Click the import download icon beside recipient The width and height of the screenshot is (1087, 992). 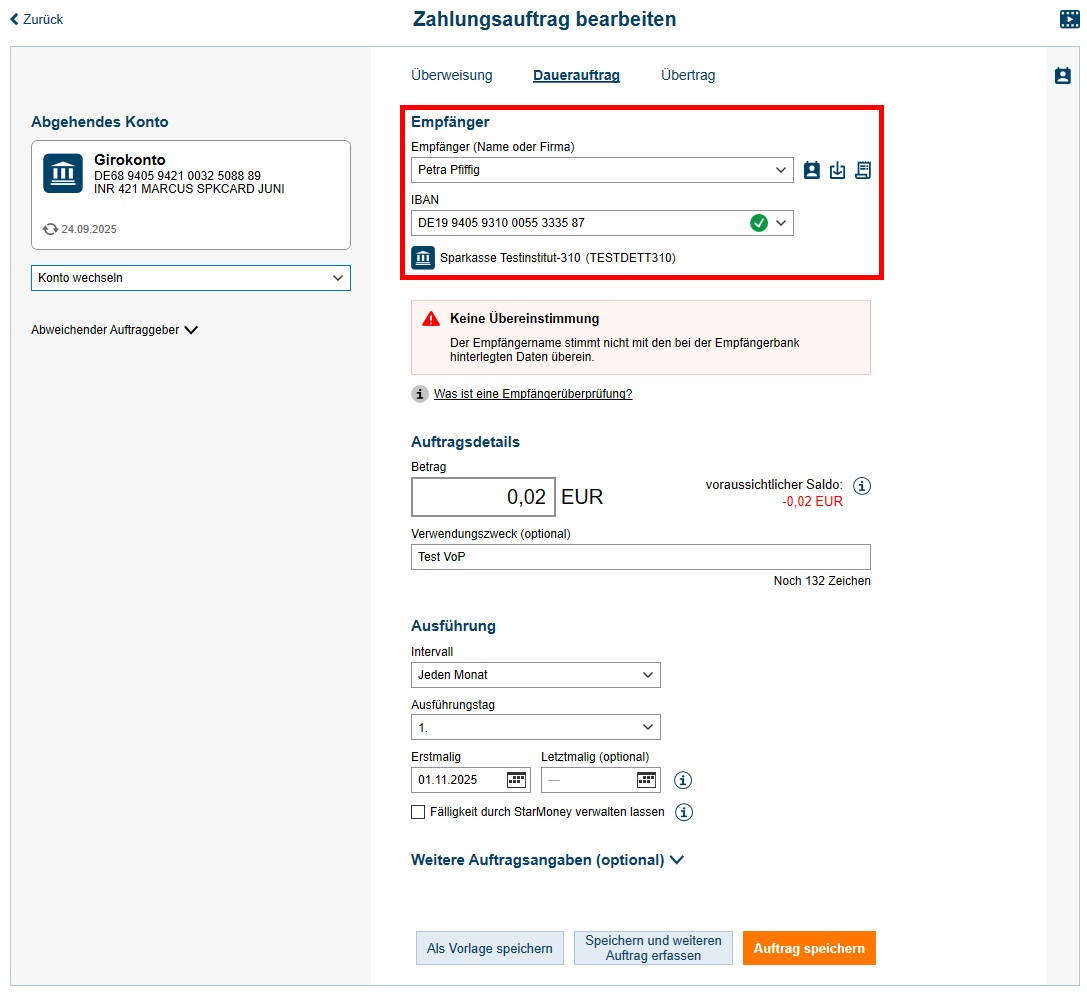837,170
